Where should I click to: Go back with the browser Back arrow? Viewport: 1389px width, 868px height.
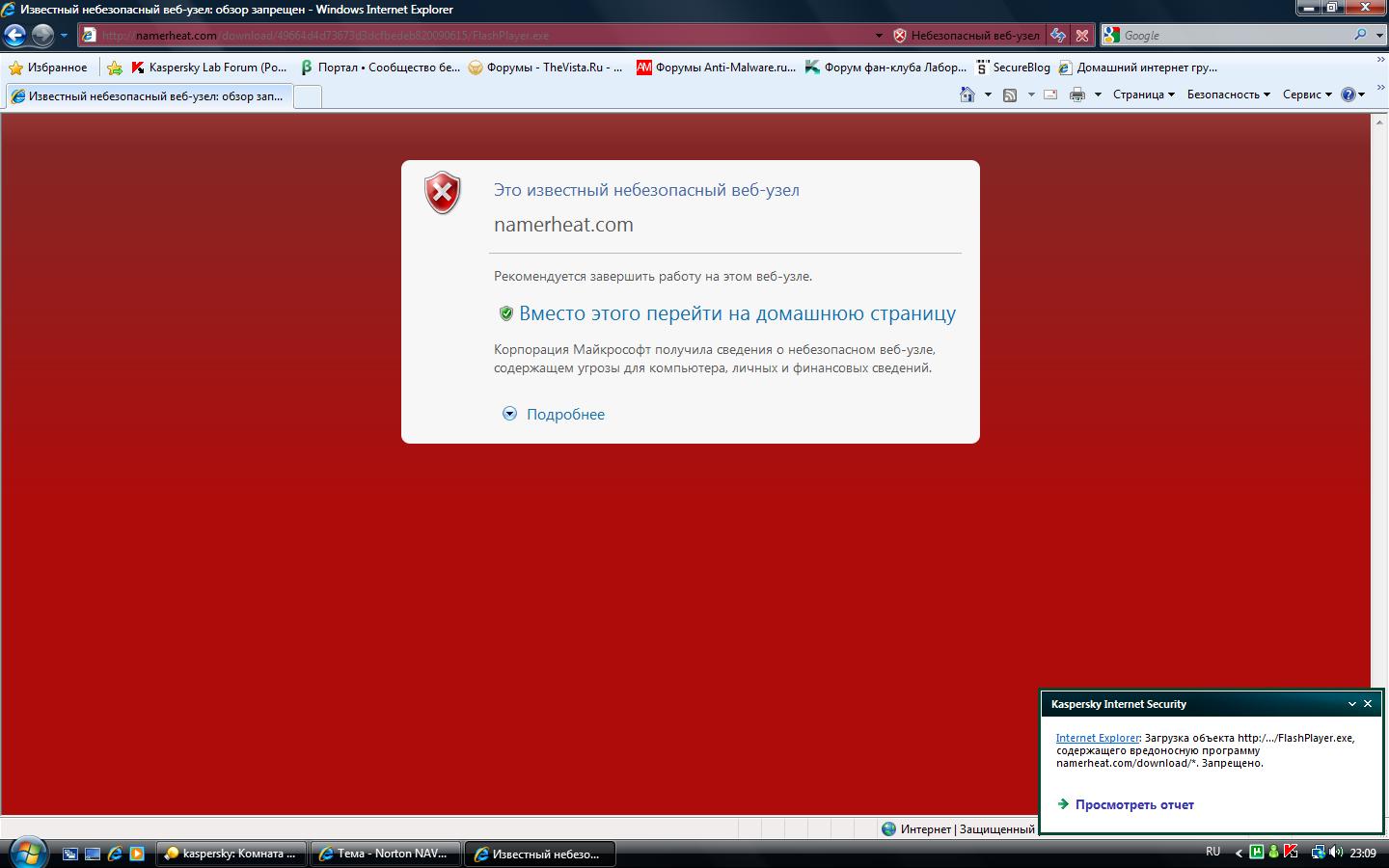[x=14, y=36]
